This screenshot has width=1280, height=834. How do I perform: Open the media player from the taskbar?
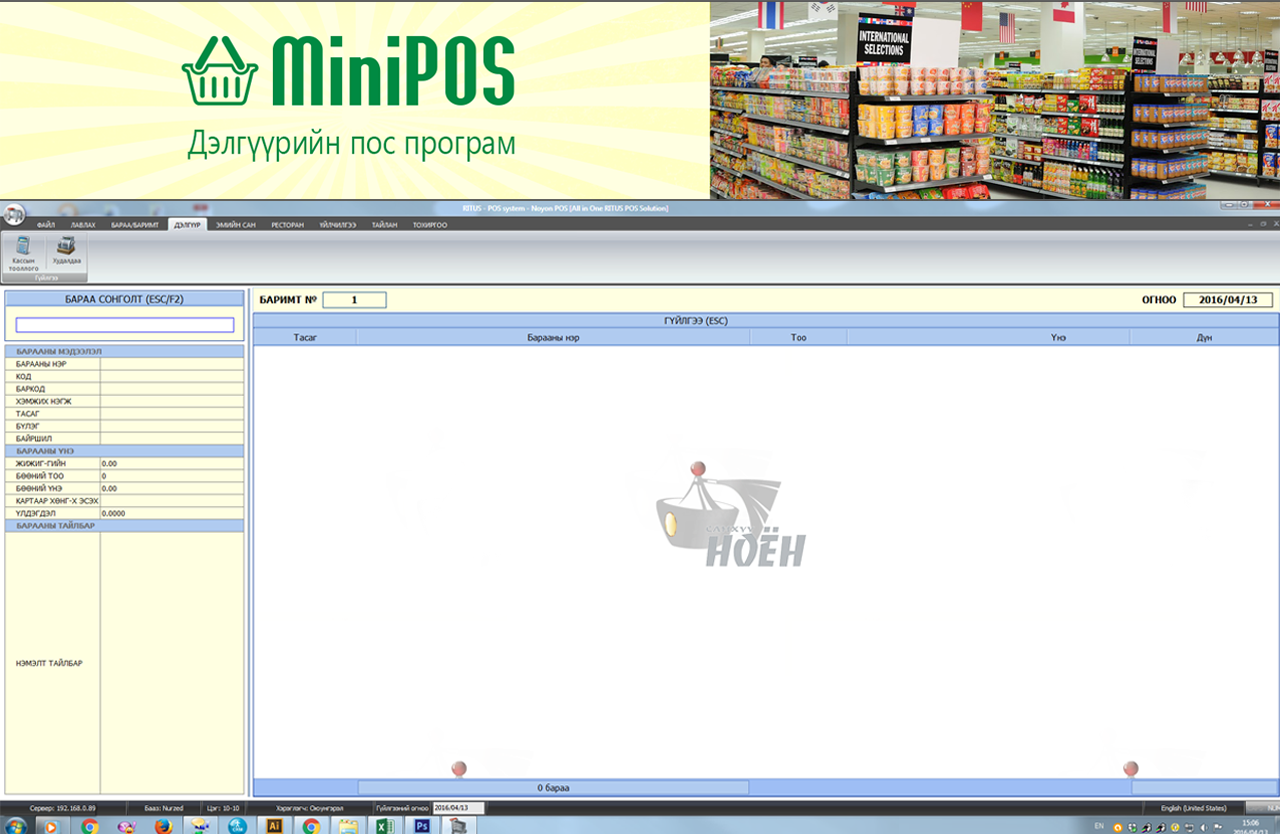coord(50,826)
